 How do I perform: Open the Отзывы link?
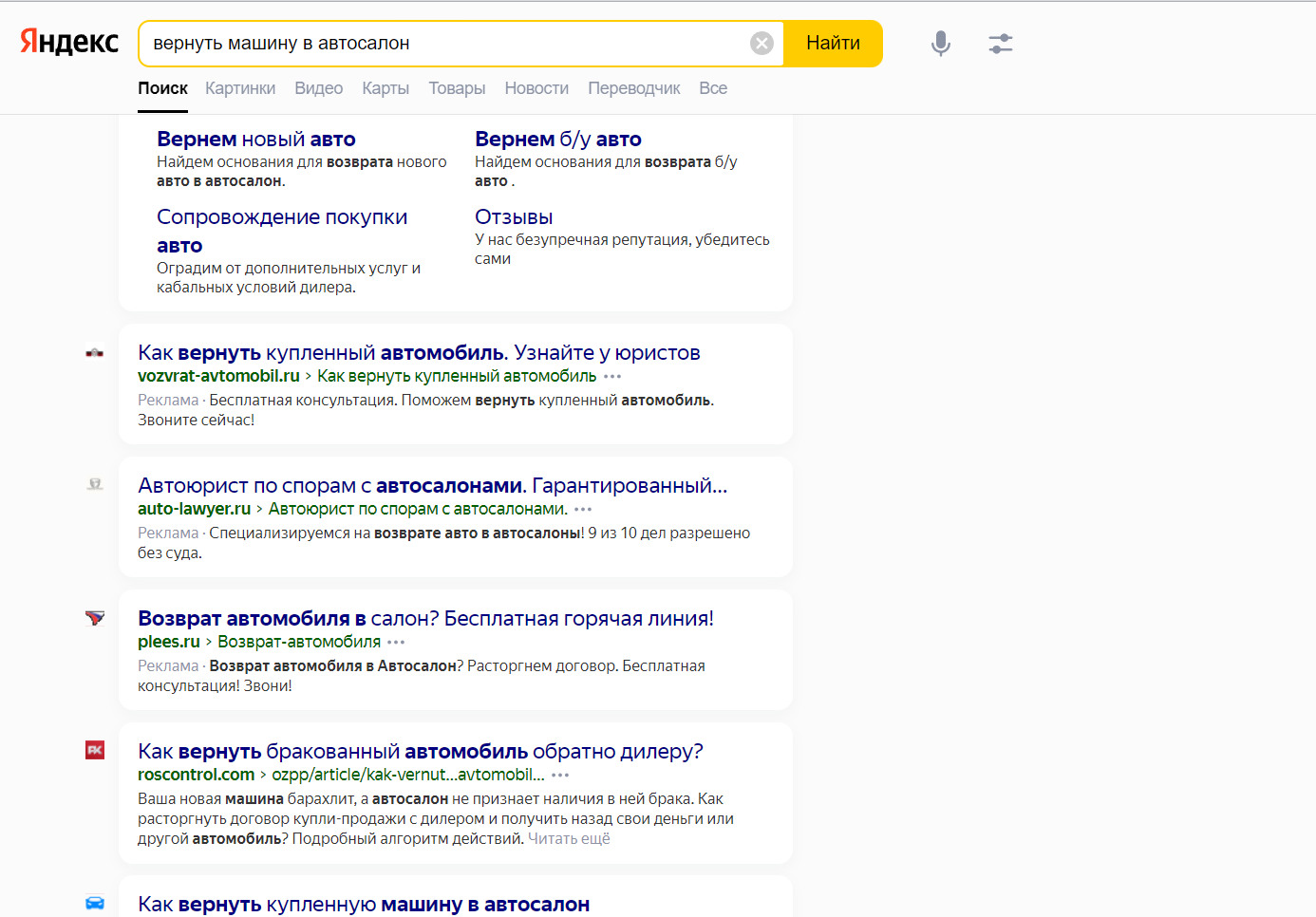[x=514, y=217]
